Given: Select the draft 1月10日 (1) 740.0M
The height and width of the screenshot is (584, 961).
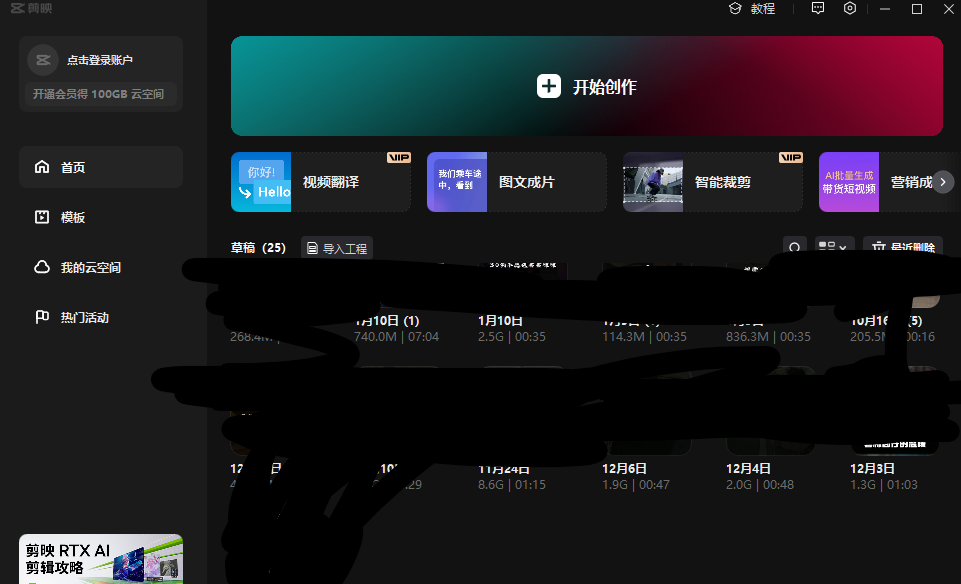Looking at the screenshot, I should tap(397, 328).
